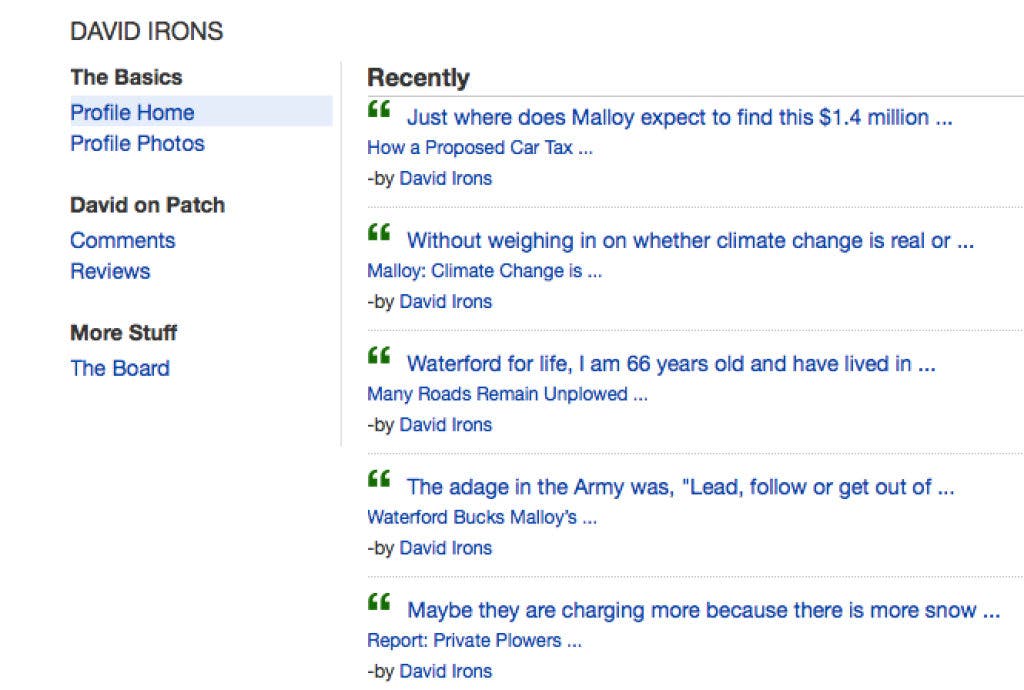The height and width of the screenshot is (690, 1024).
Task: Open the "Waterford Bucks Malloy's" article
Action: pos(482,518)
